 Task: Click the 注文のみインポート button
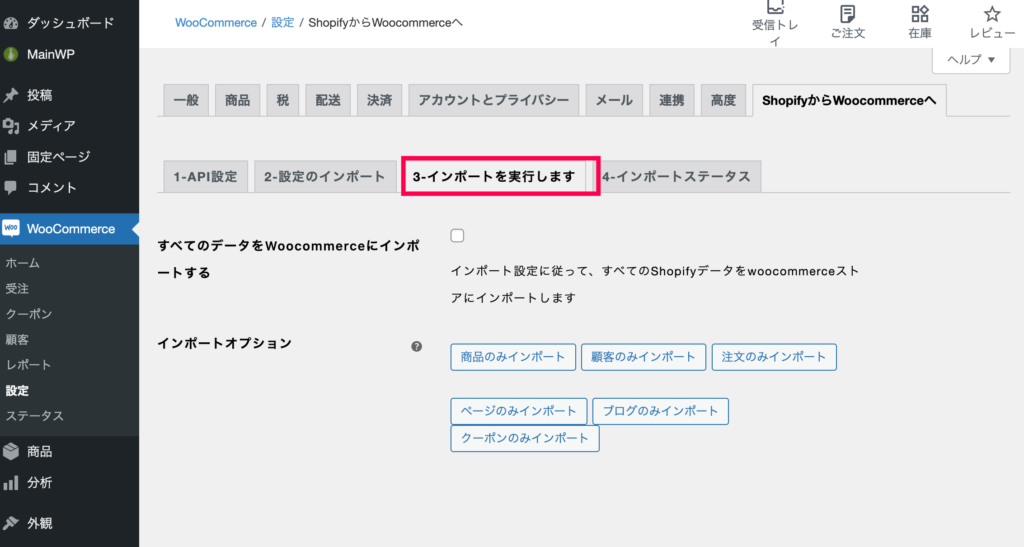(774, 357)
